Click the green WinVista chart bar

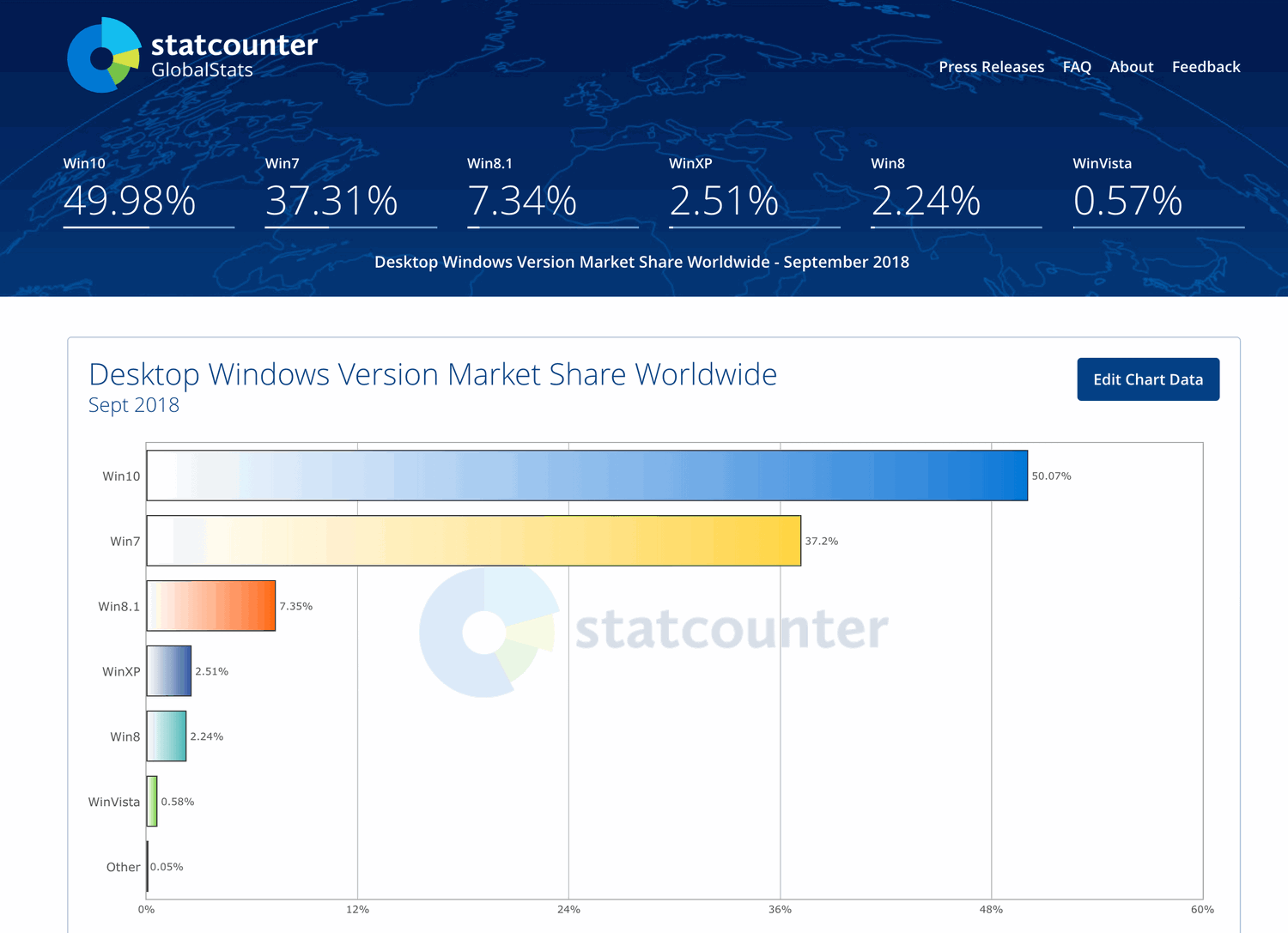pyautogui.click(x=152, y=802)
